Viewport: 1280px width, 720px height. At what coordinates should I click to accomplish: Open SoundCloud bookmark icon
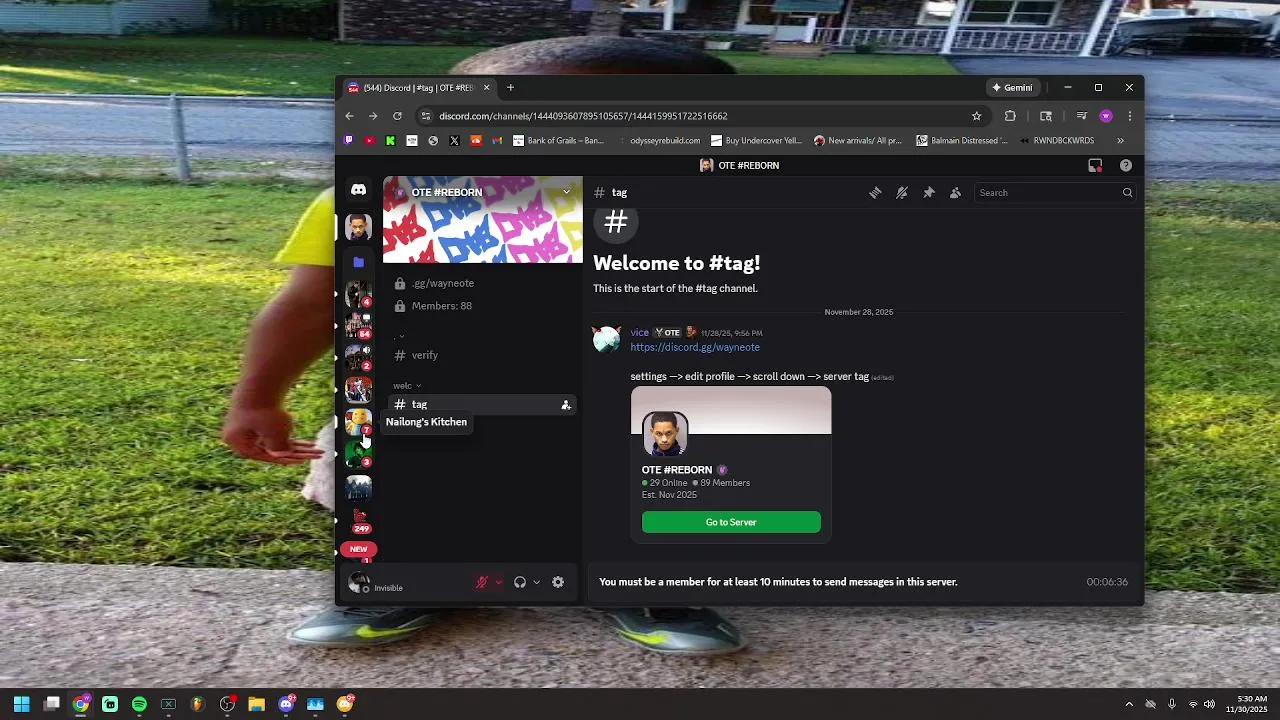coord(476,141)
